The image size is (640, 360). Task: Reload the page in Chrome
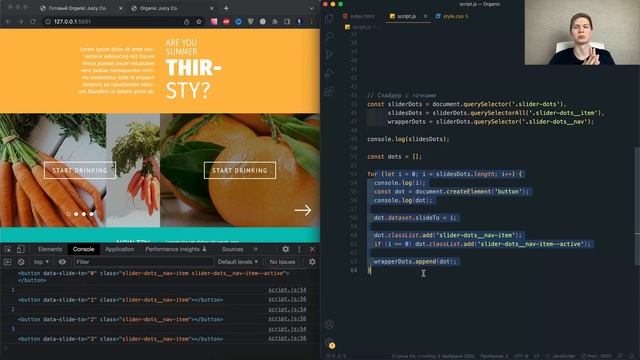pos(33,22)
